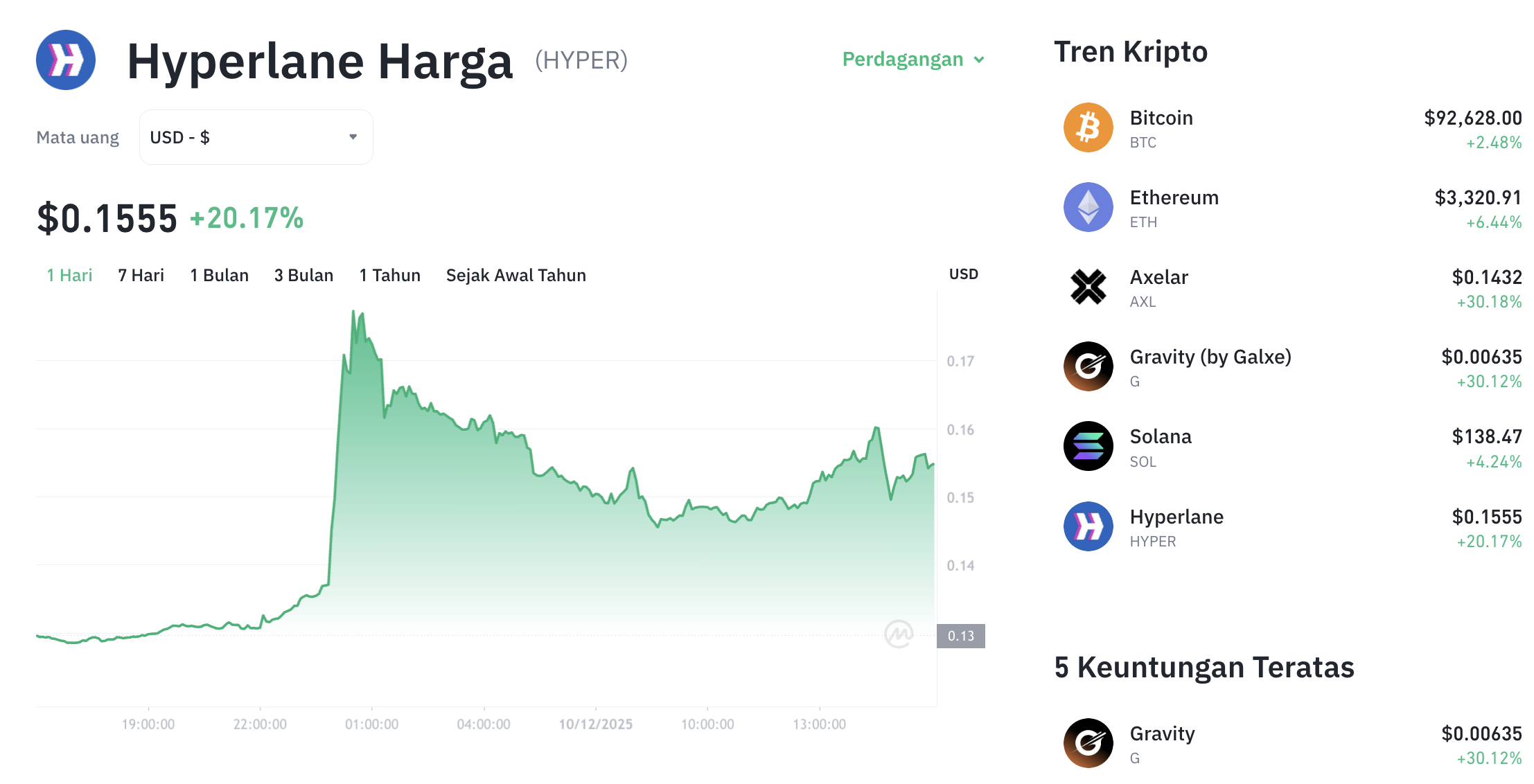This screenshot has width=1534, height=784.
Task: Click the Hyperlane icon in Tren Kripto list
Action: coord(1088,527)
